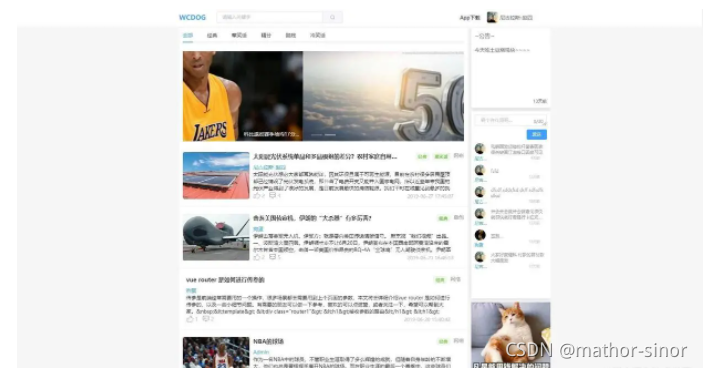The image size is (703, 368).
Task: Select the dimmer carousel indicator dash
Action: [x=317, y=134]
